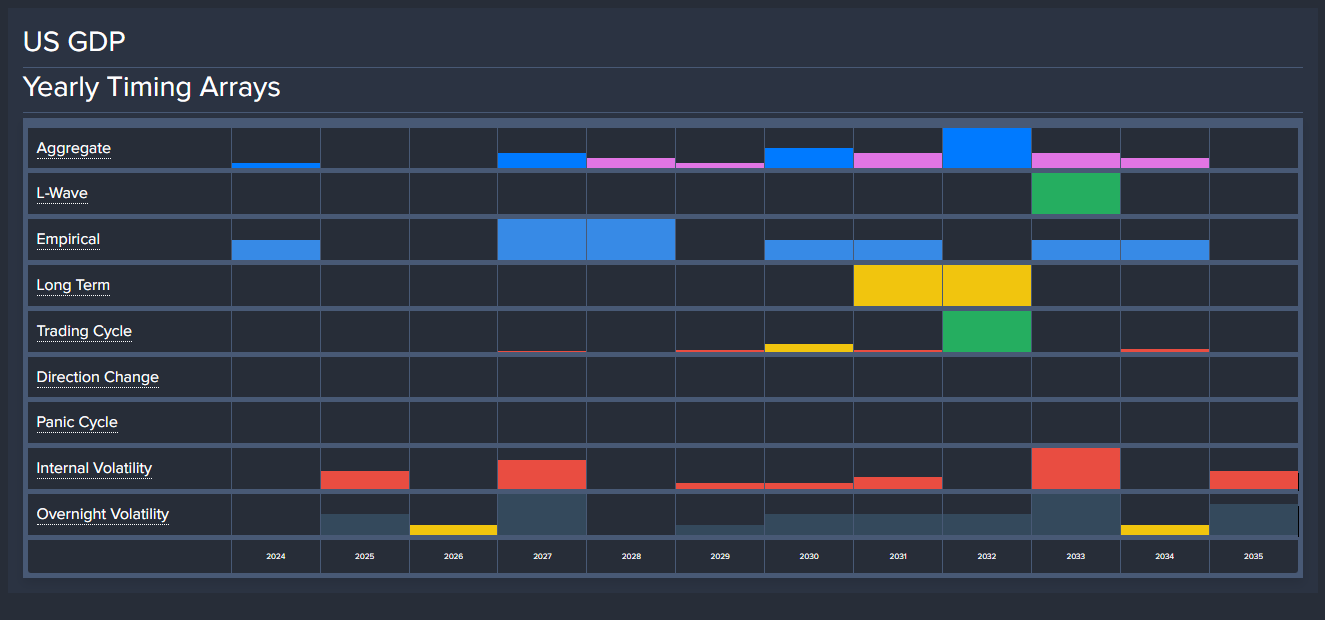Click the blue Empirical bar for 2027
Image resolution: width=1325 pixels, height=620 pixels.
(x=541, y=240)
